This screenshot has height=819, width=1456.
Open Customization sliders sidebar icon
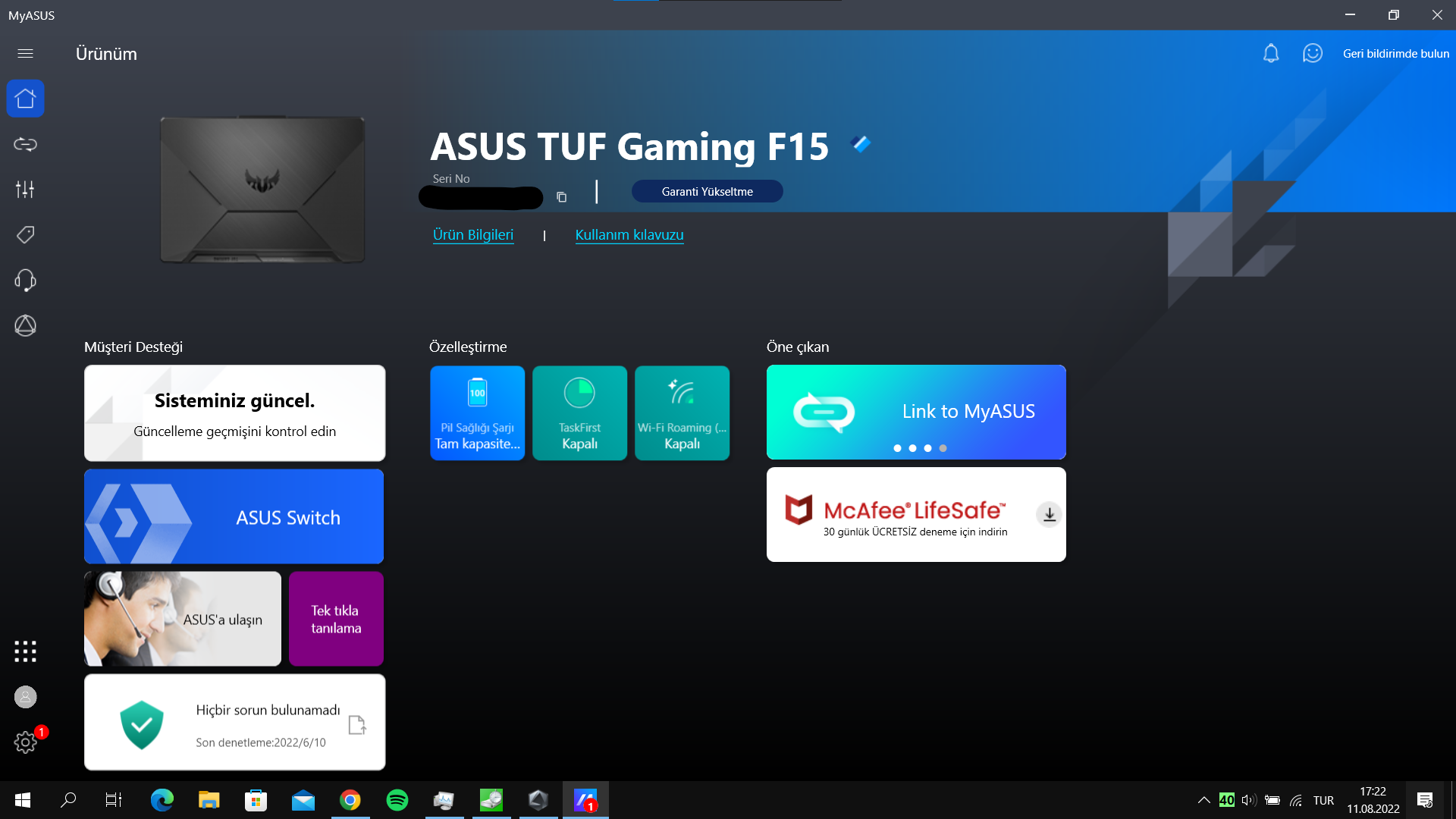tap(25, 189)
